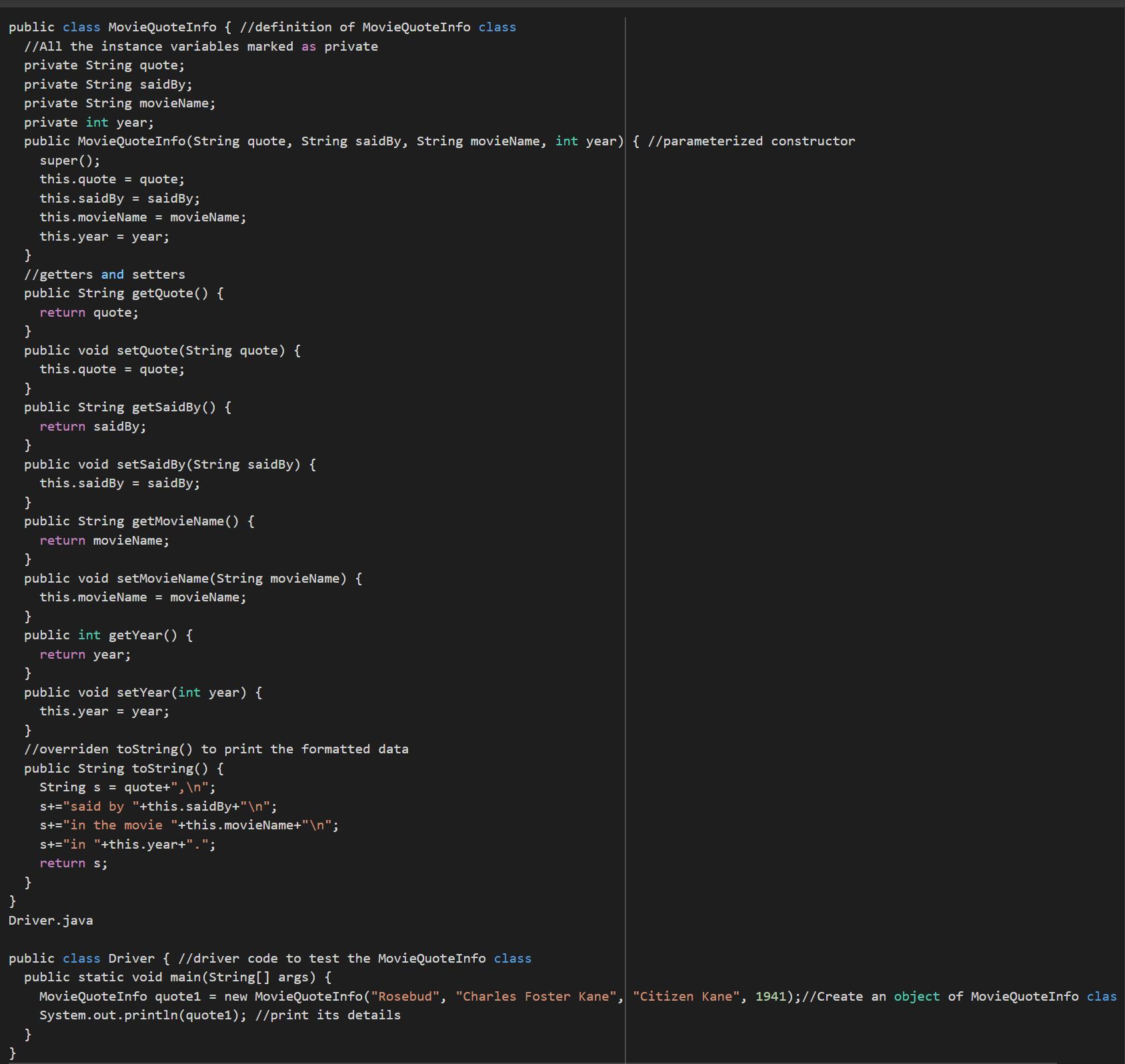1125x1064 pixels.
Task: Click the System.out.println(quote1) line
Action: tap(220, 1015)
